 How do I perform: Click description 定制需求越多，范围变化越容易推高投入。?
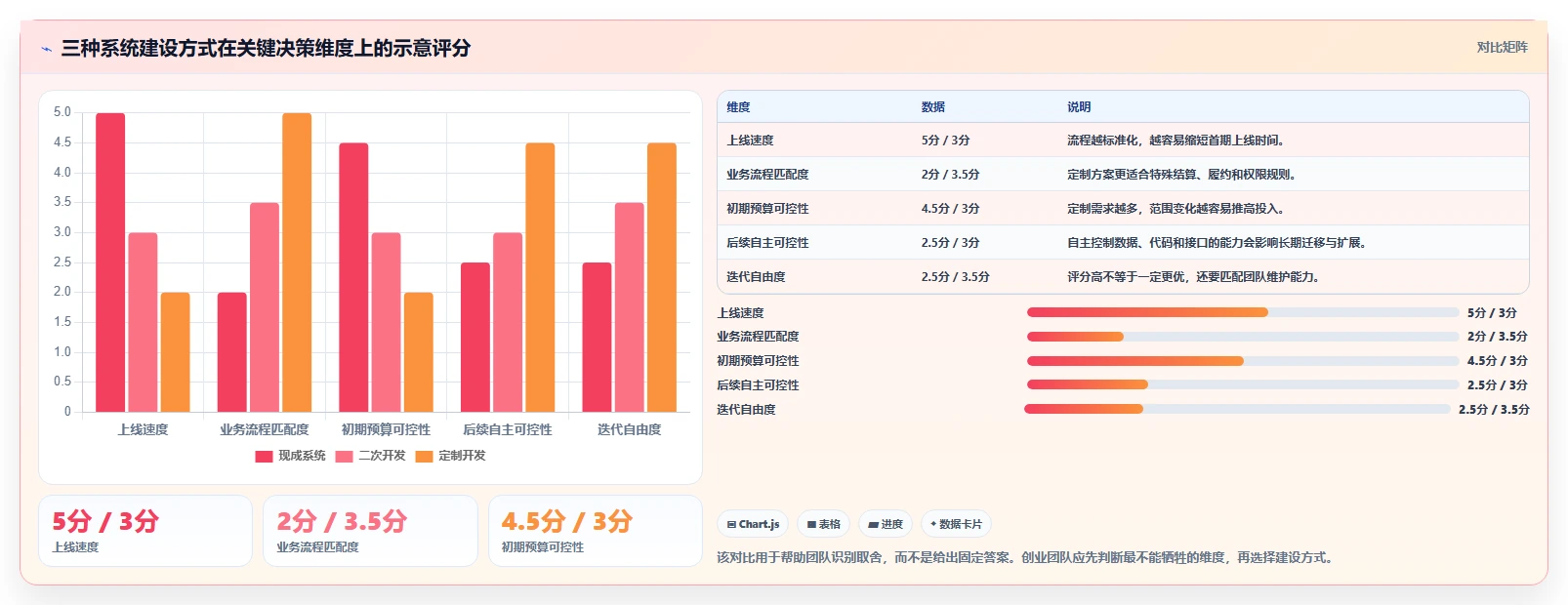point(1178,209)
